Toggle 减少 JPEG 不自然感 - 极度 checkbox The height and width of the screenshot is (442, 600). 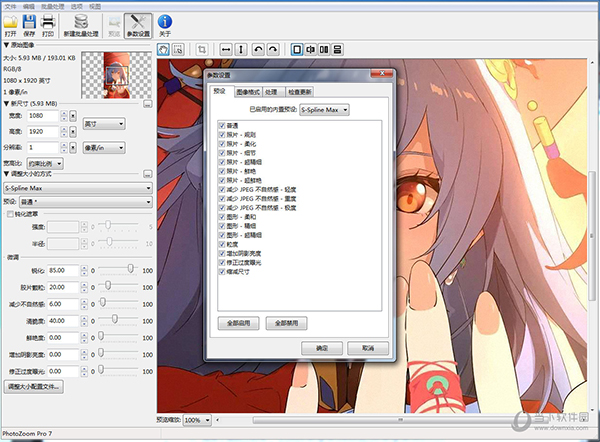[222, 208]
